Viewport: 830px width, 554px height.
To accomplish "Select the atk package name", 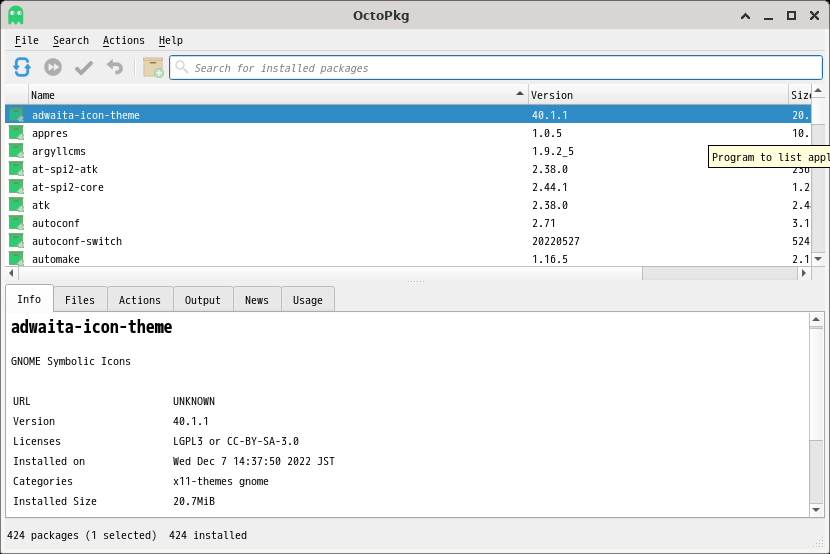I will pyautogui.click(x=41, y=205).
